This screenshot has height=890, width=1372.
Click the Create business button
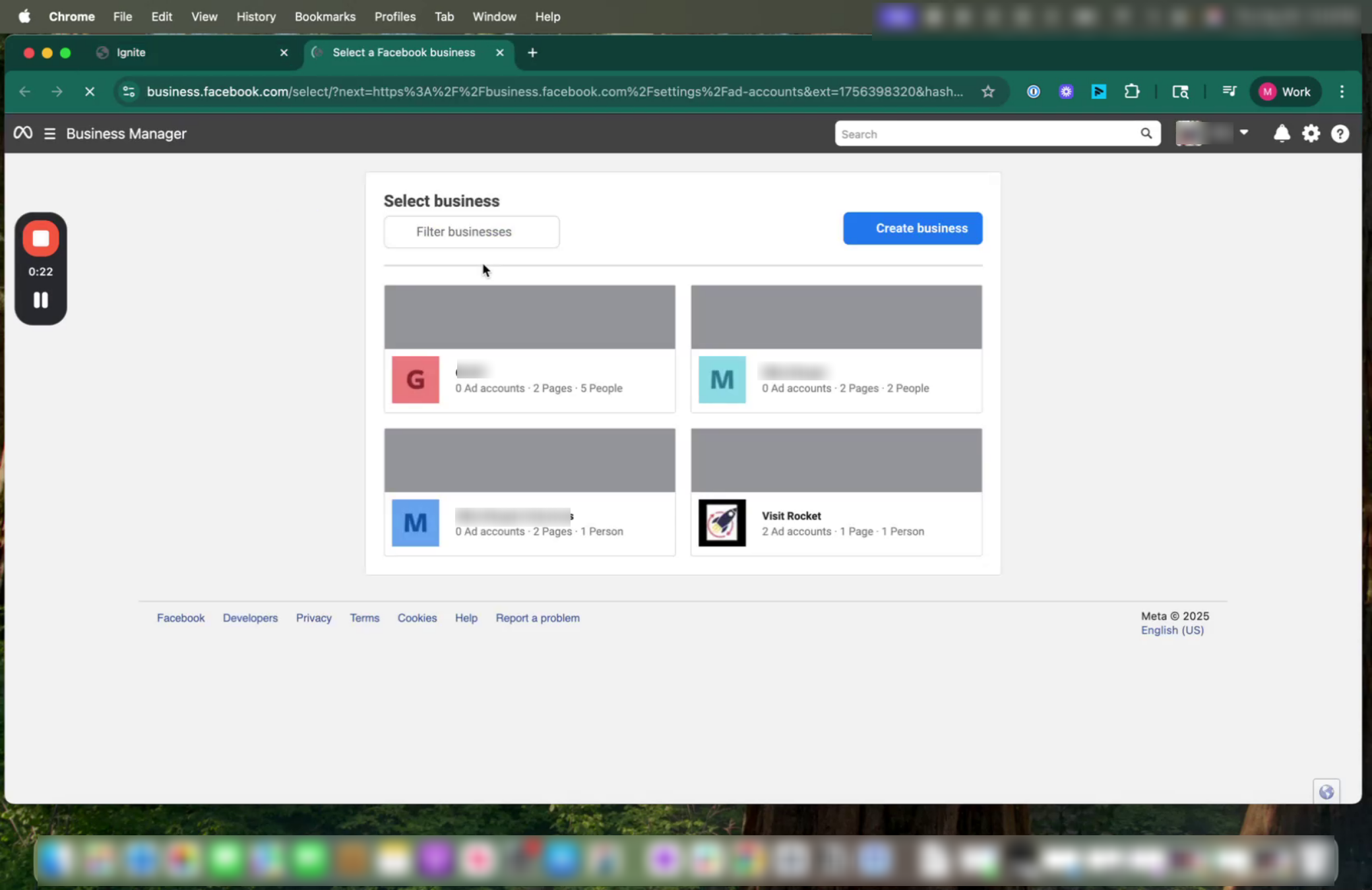click(x=913, y=228)
